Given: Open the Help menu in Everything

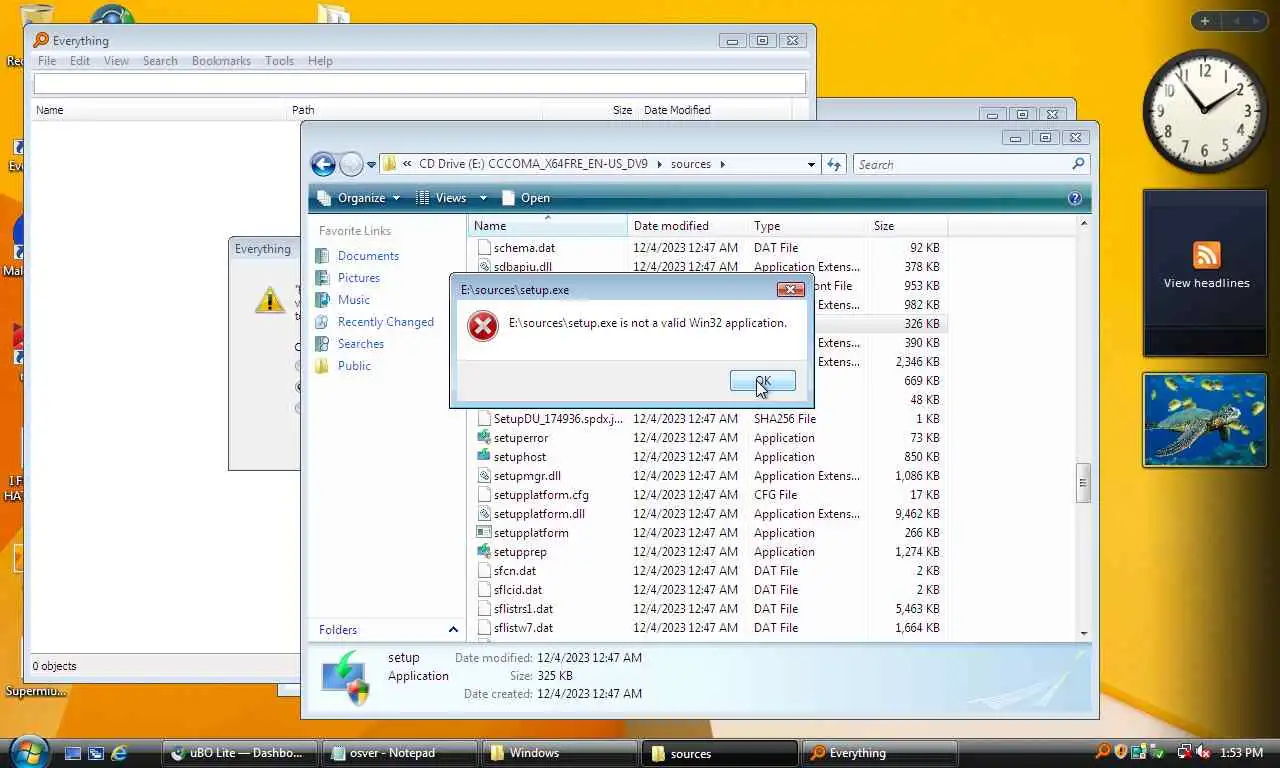Looking at the screenshot, I should (320, 61).
